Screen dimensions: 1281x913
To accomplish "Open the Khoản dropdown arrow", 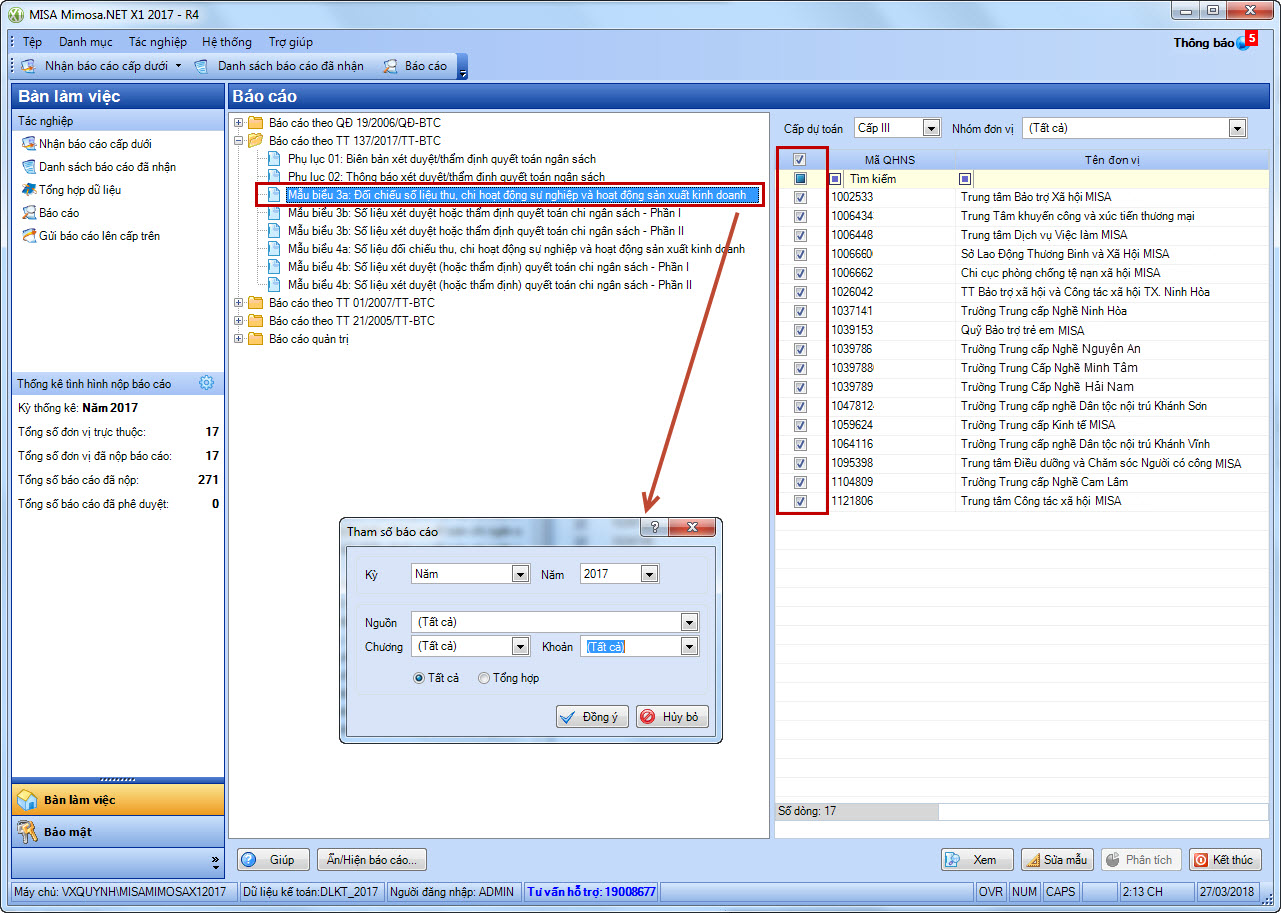I will pyautogui.click(x=688, y=647).
